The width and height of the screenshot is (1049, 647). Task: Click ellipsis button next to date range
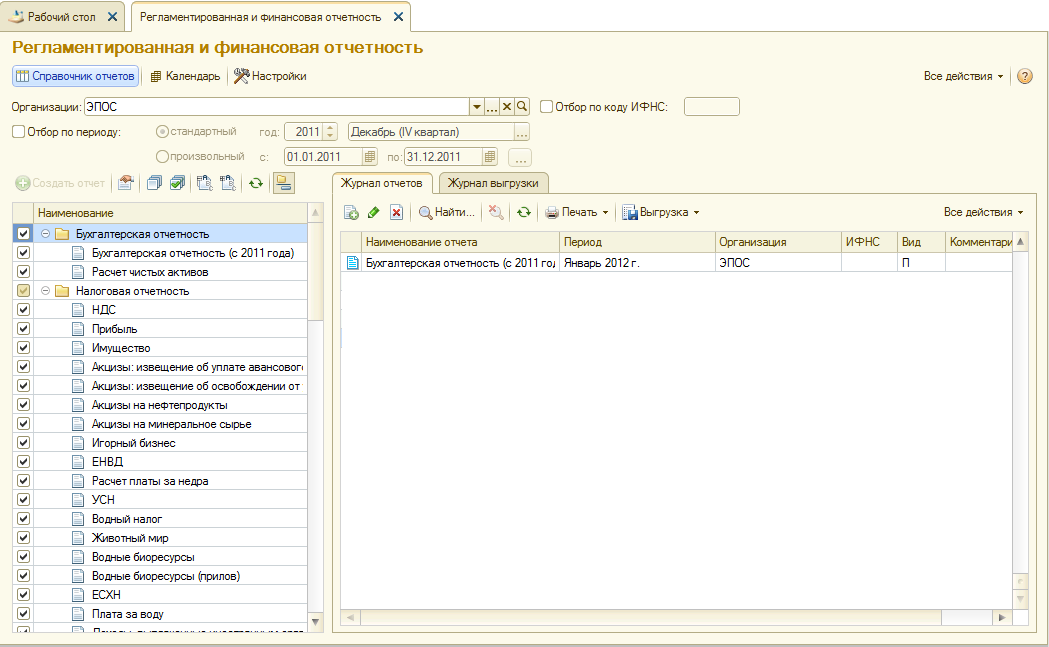pos(520,157)
